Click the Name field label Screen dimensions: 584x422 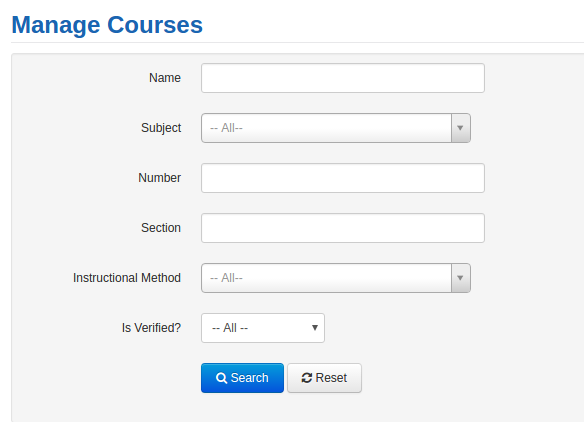coord(165,78)
